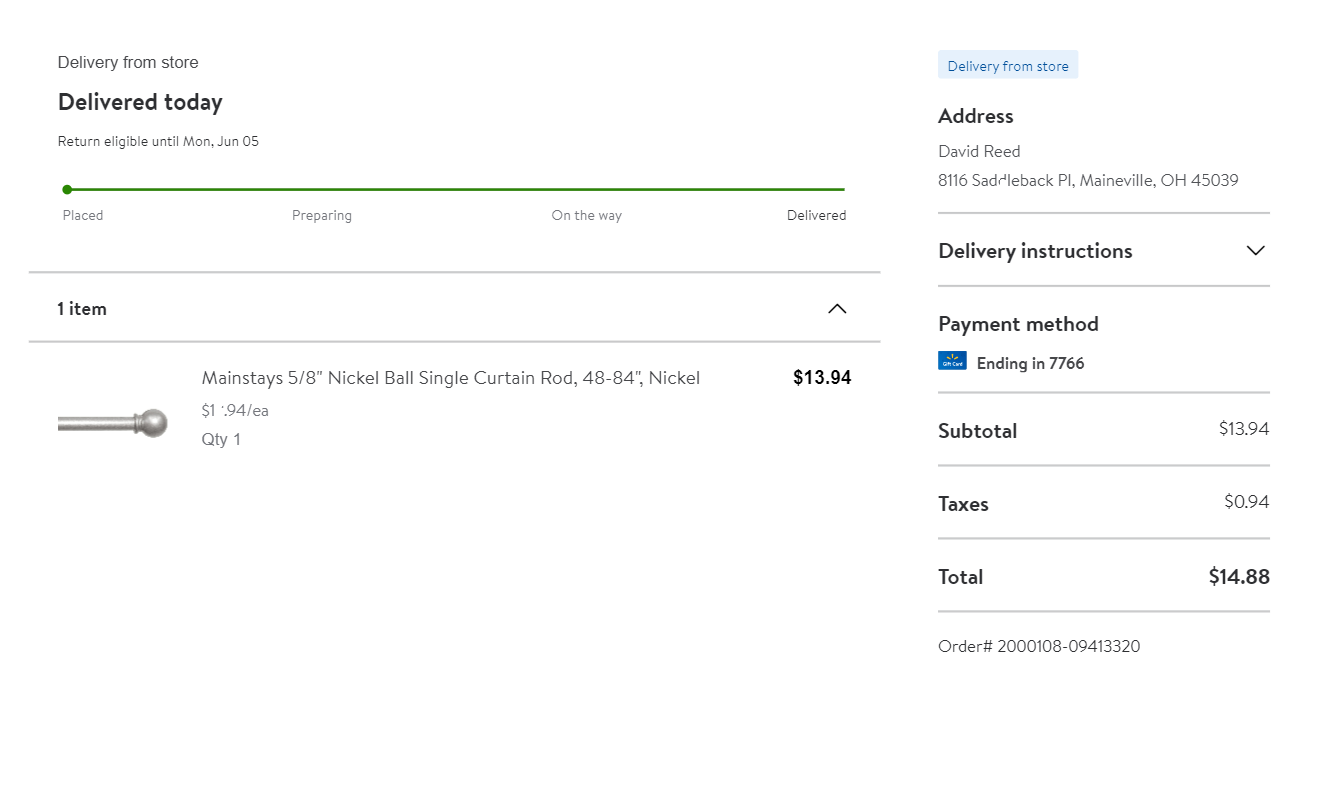
Task: Expand the Delivery instructions chevron
Action: coord(1256,251)
